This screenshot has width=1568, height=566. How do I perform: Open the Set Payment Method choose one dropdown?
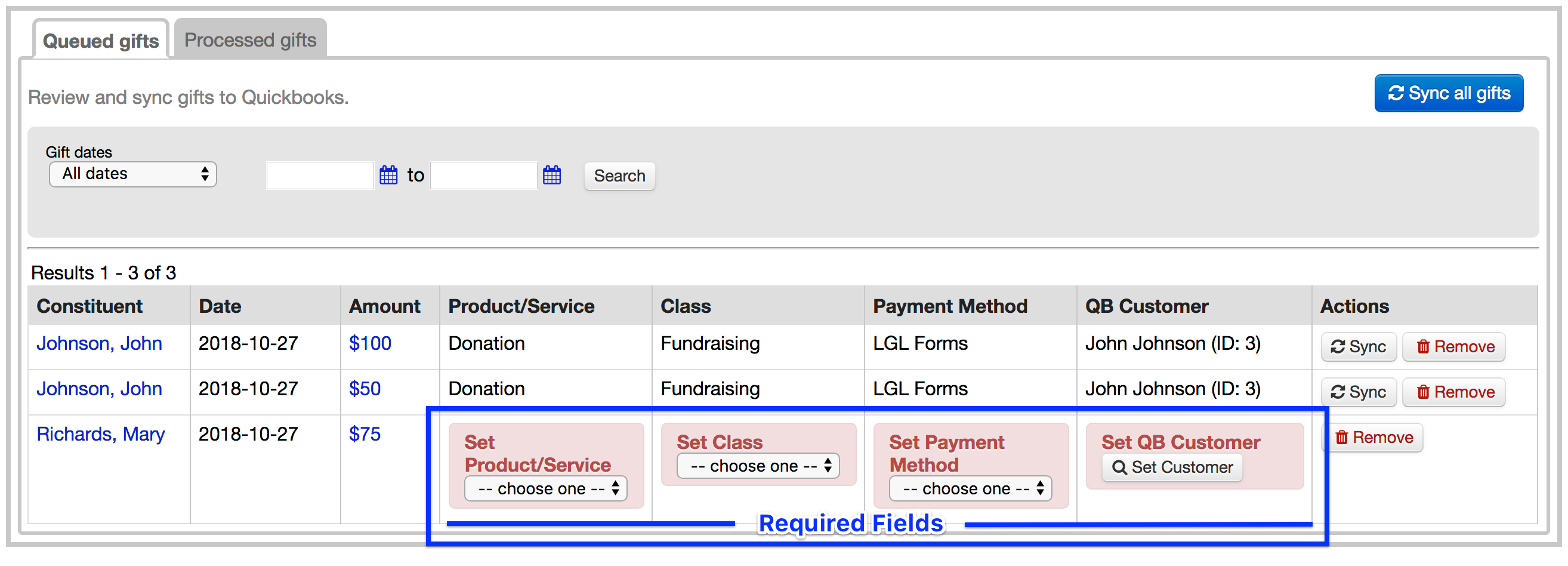pos(970,488)
